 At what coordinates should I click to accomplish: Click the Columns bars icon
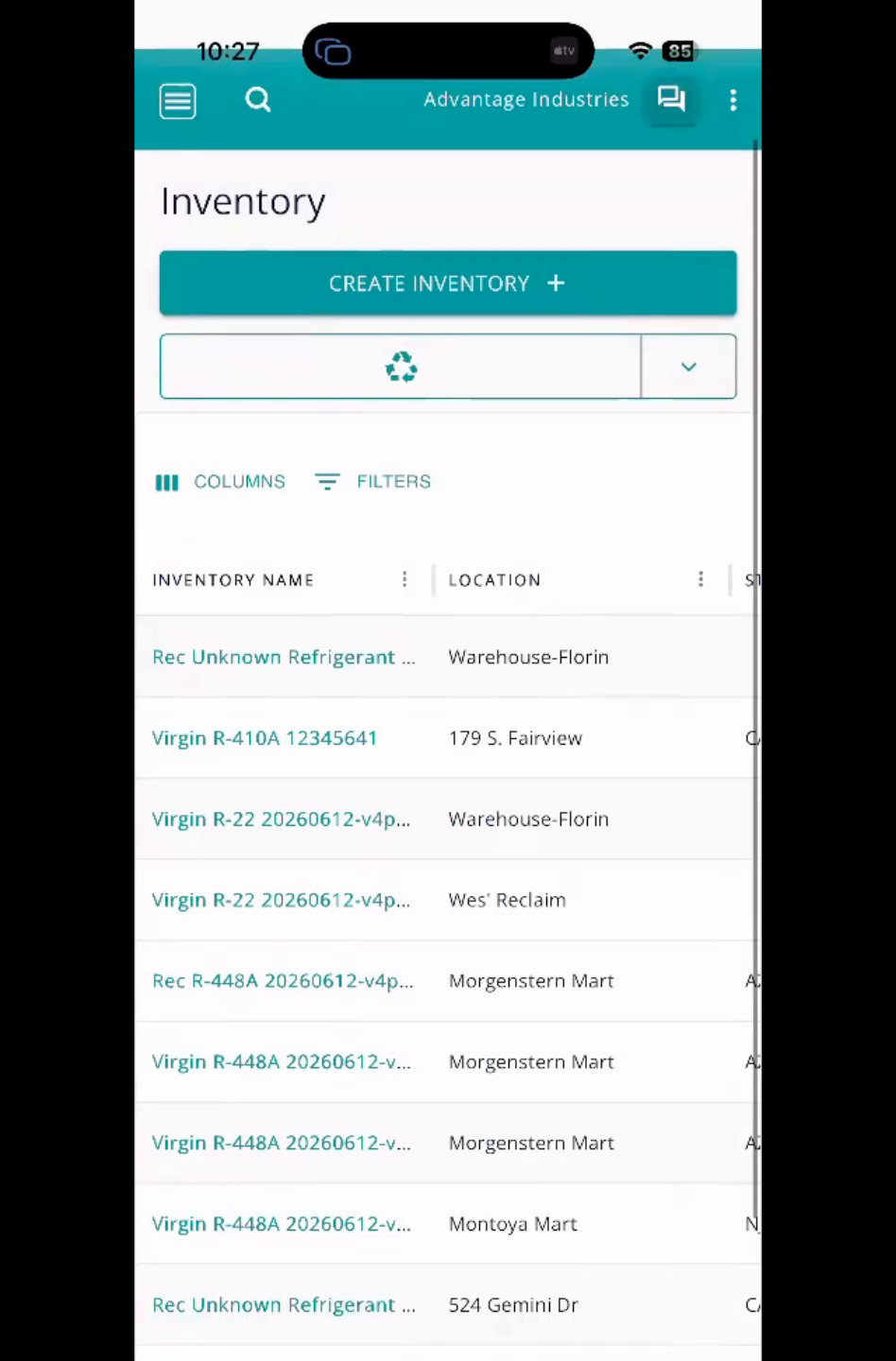click(167, 482)
